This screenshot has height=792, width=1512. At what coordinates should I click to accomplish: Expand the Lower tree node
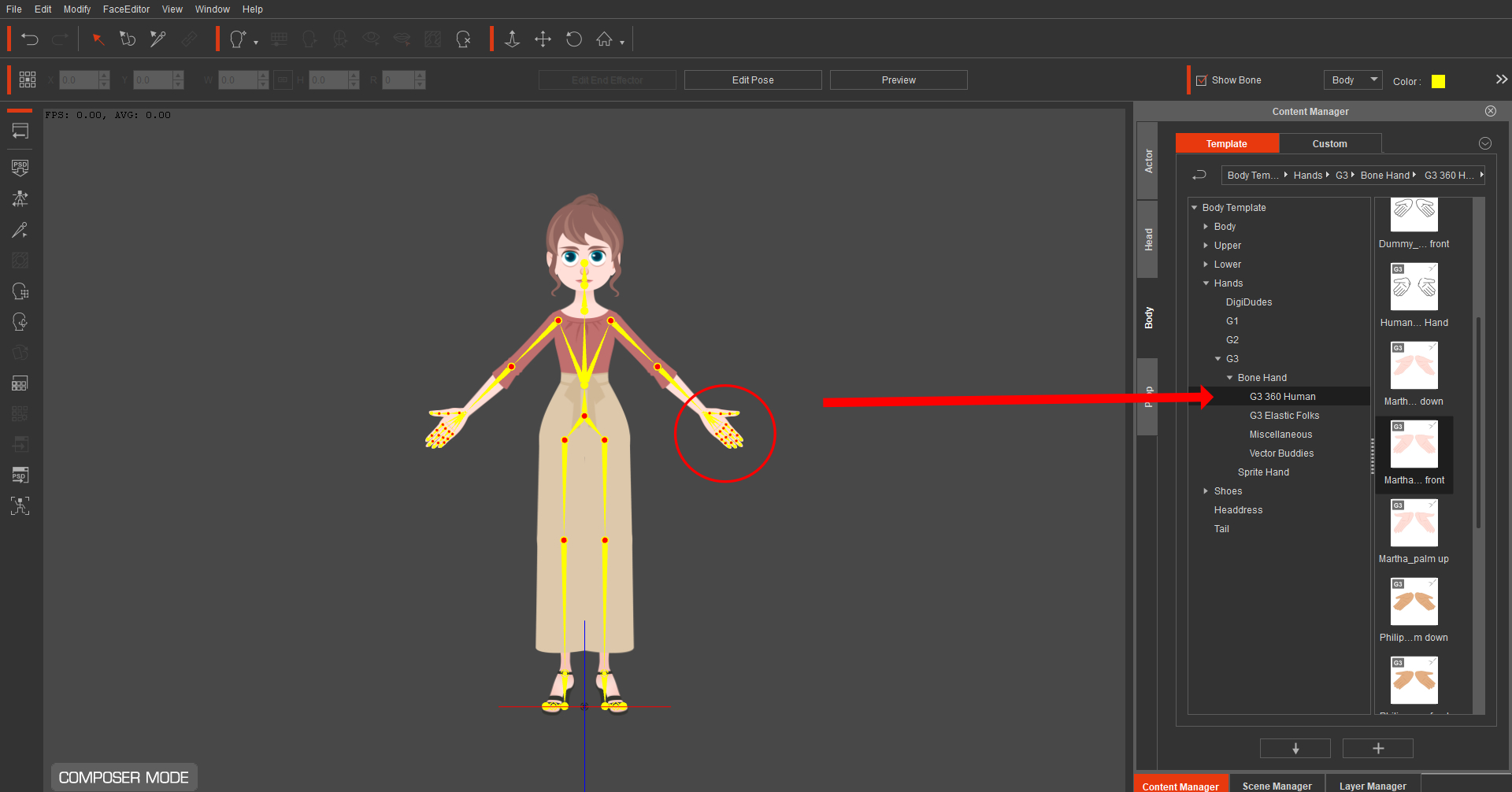click(x=1206, y=265)
